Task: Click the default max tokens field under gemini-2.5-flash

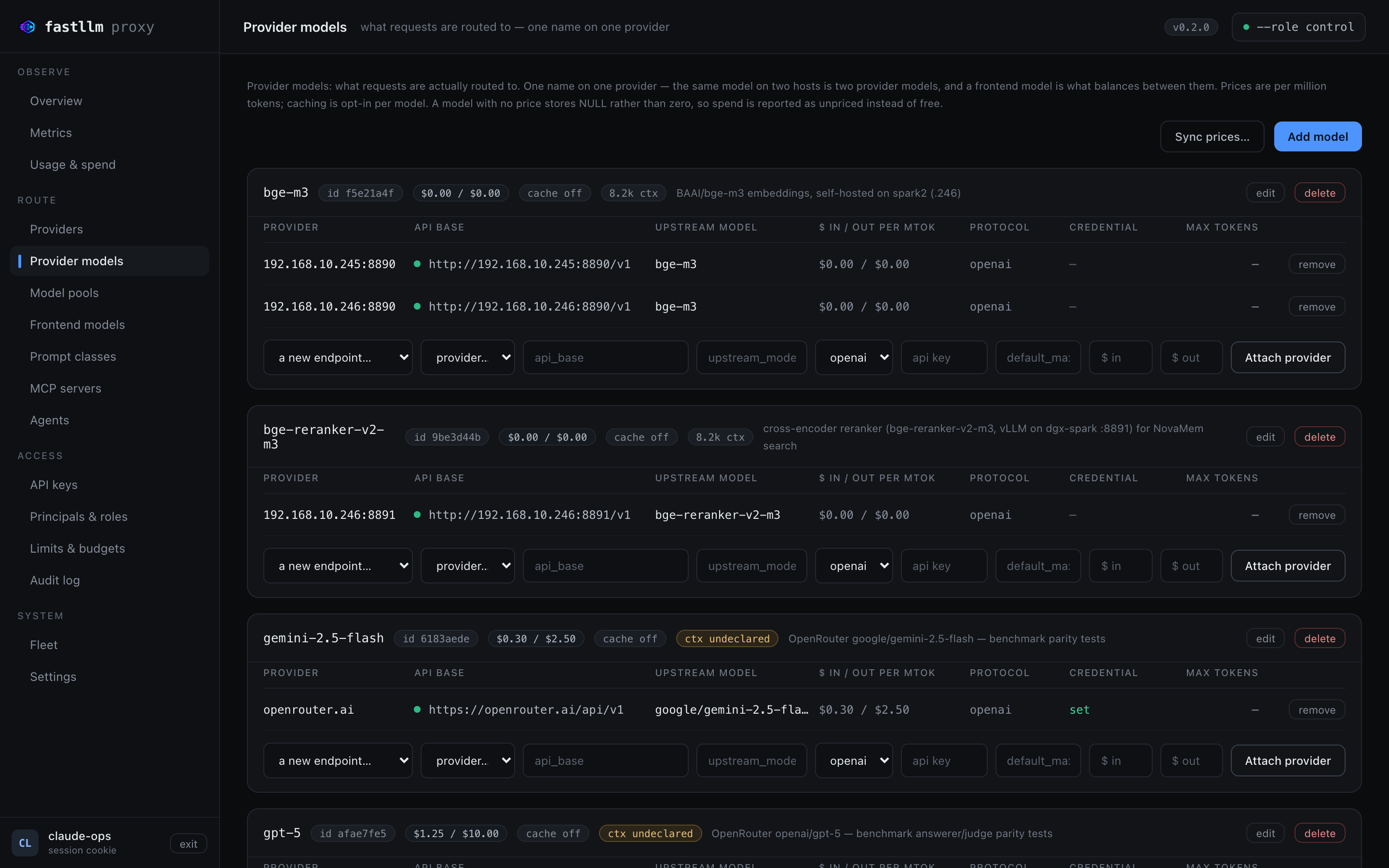Action: (x=1038, y=760)
